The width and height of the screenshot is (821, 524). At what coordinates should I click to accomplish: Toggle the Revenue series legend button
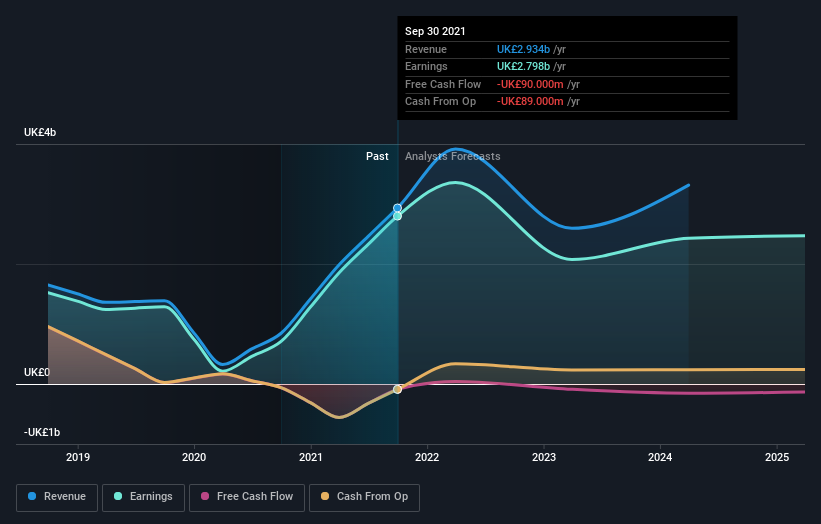click(x=57, y=497)
